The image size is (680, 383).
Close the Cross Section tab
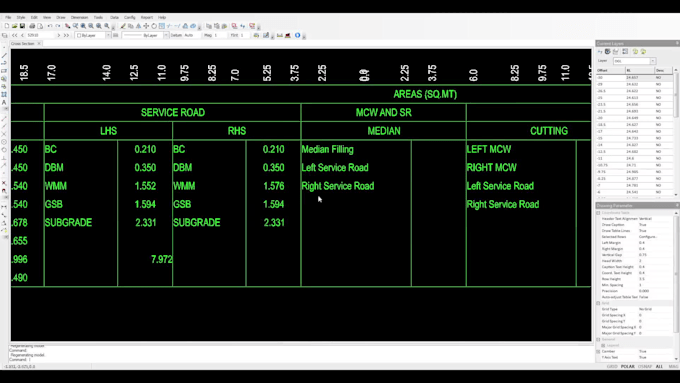pos(39,43)
